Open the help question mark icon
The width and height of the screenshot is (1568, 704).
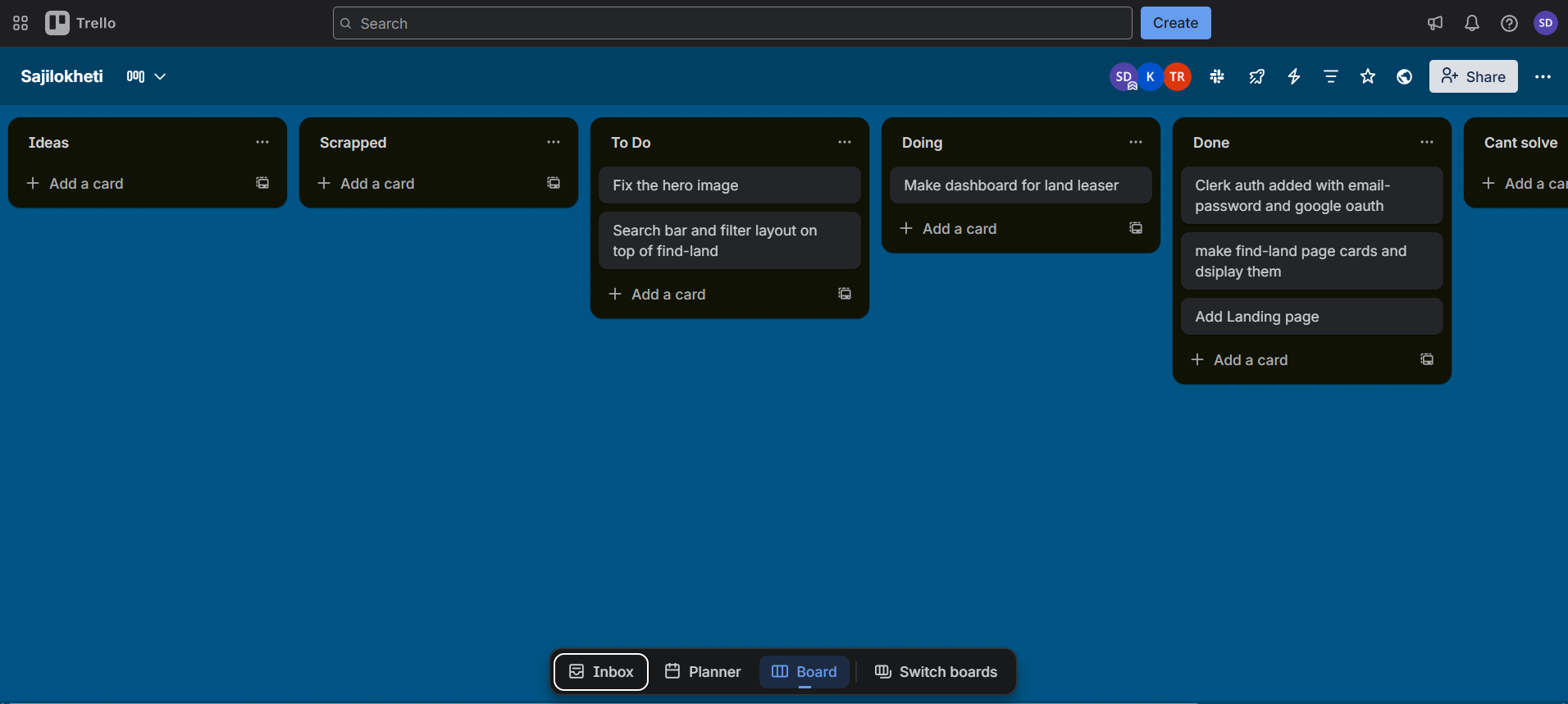(1509, 23)
